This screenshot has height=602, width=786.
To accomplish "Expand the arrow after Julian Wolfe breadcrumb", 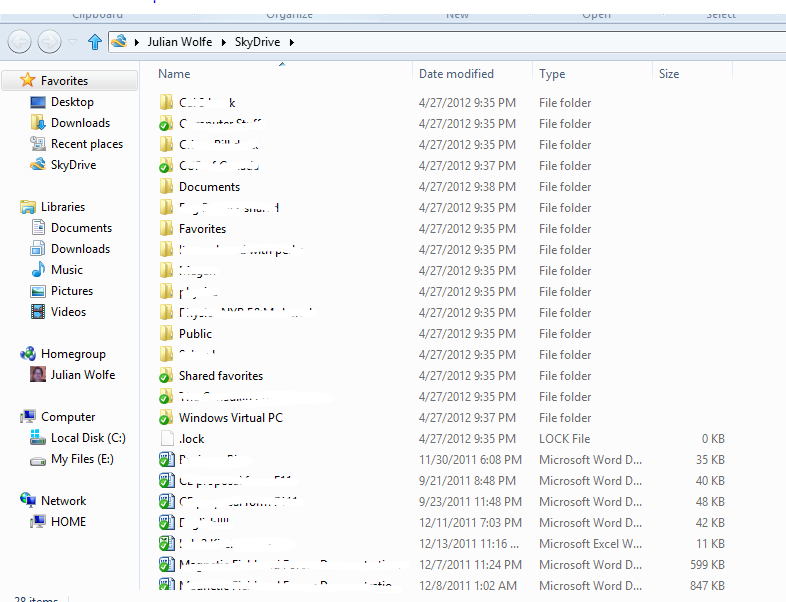I will pos(224,42).
